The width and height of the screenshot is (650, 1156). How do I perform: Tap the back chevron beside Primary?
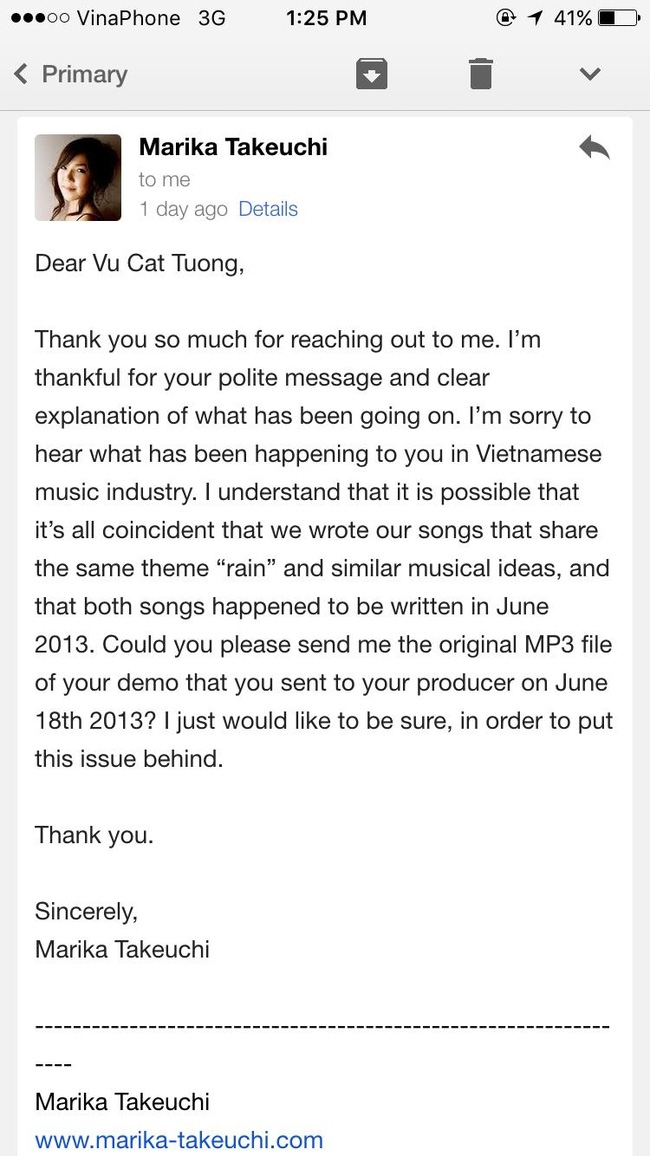point(21,74)
